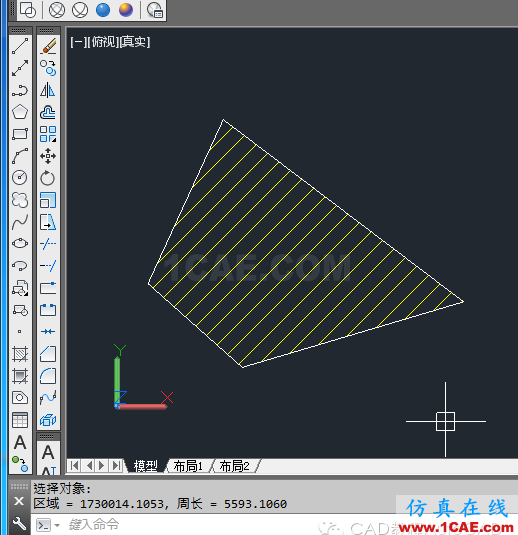Select the Line draw tool
Image resolution: width=518 pixels, height=535 pixels.
click(x=20, y=46)
